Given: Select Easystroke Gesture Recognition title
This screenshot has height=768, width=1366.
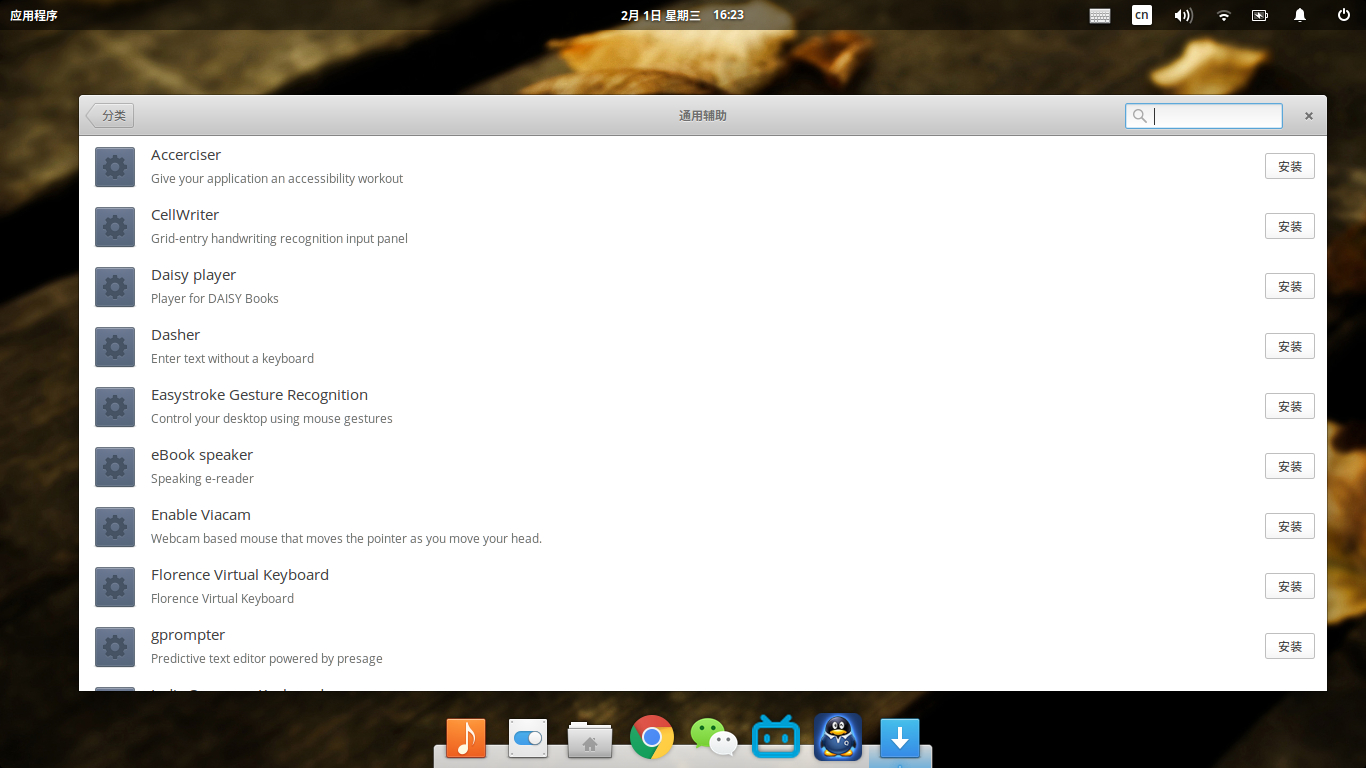Looking at the screenshot, I should click(259, 395).
